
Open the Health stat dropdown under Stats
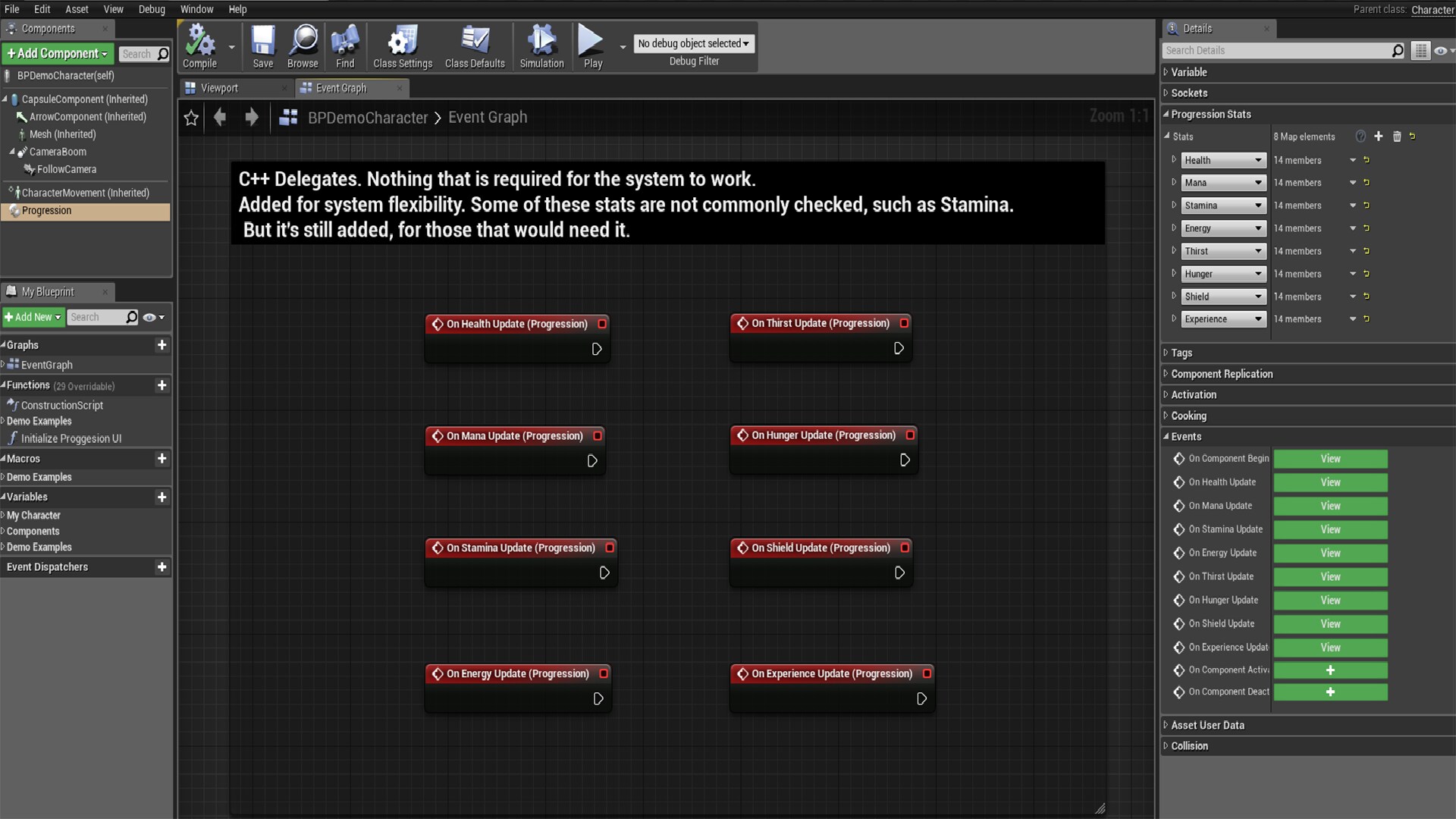pyautogui.click(x=1223, y=160)
